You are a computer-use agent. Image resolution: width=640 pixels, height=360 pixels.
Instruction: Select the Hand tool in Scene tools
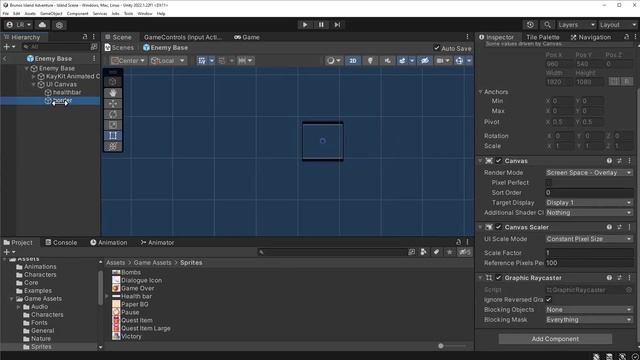coord(113,93)
